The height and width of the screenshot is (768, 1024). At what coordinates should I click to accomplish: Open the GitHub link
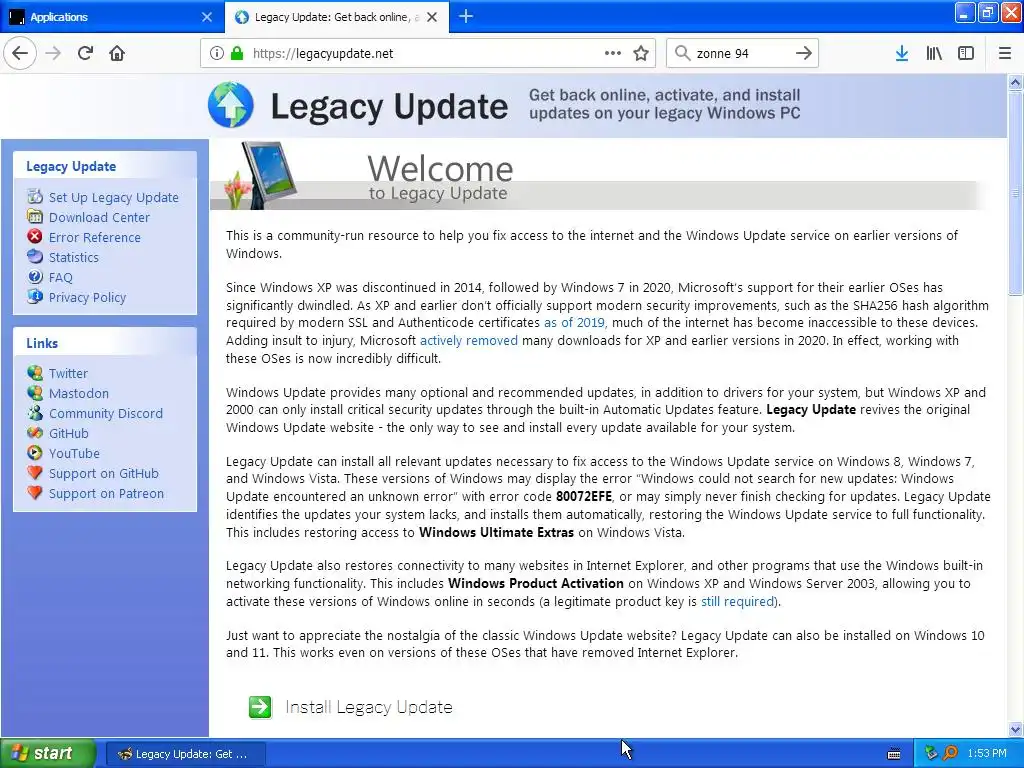[69, 433]
